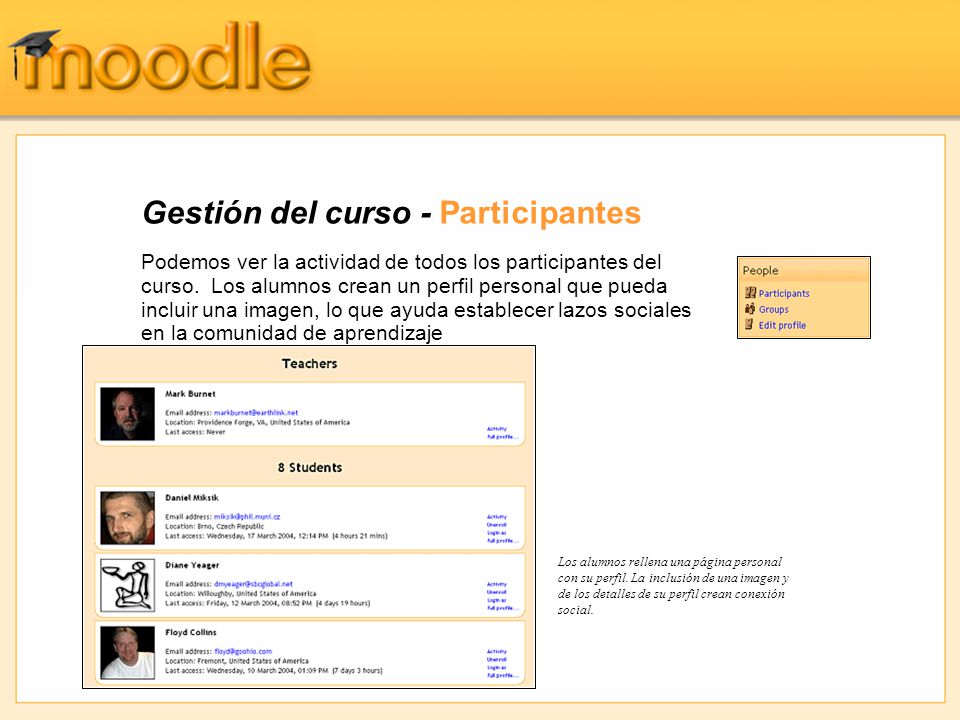Click Login as for Diane Yeager
The image size is (960, 720).
[497, 600]
